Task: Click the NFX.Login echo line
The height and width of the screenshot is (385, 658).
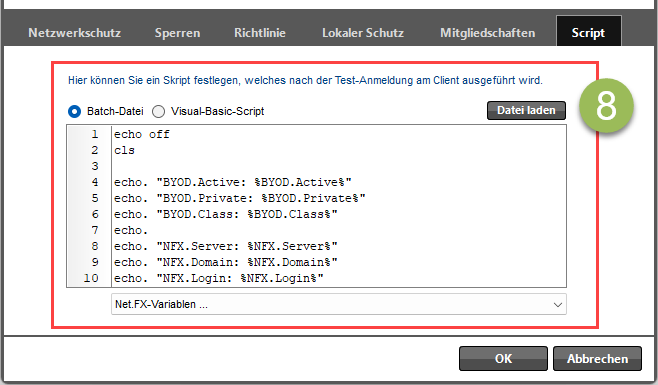Action: [219, 278]
